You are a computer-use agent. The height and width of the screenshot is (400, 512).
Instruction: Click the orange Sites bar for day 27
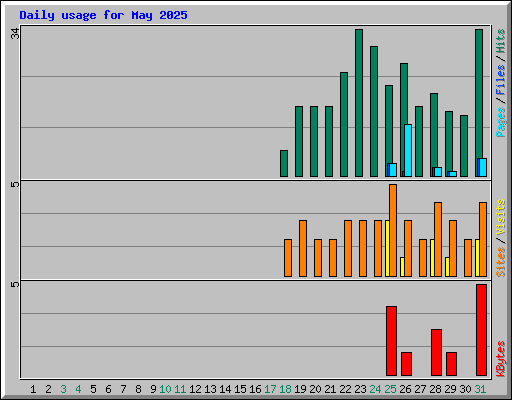coord(423,258)
